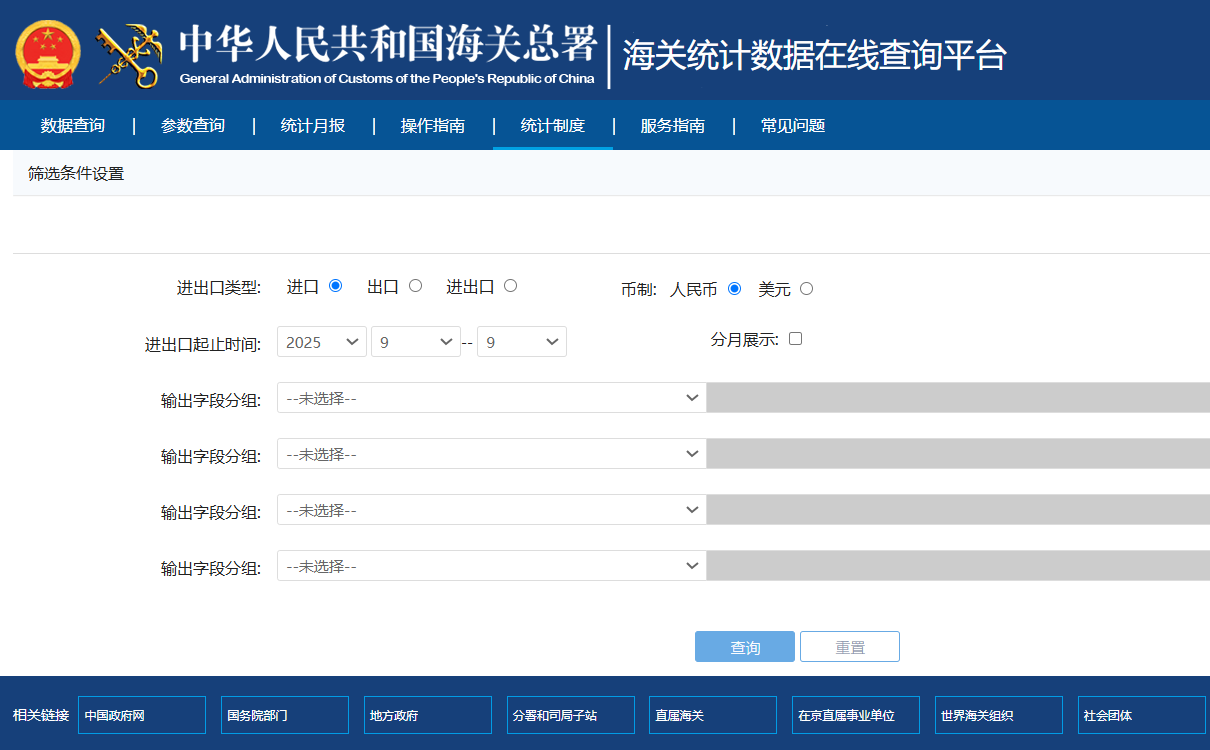This screenshot has height=750, width=1210.
Task: Select the 进出口 radio button
Action: coord(510,285)
